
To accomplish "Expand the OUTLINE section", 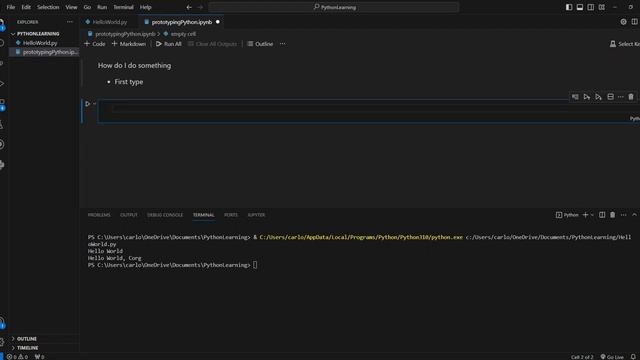I will 27,339.
